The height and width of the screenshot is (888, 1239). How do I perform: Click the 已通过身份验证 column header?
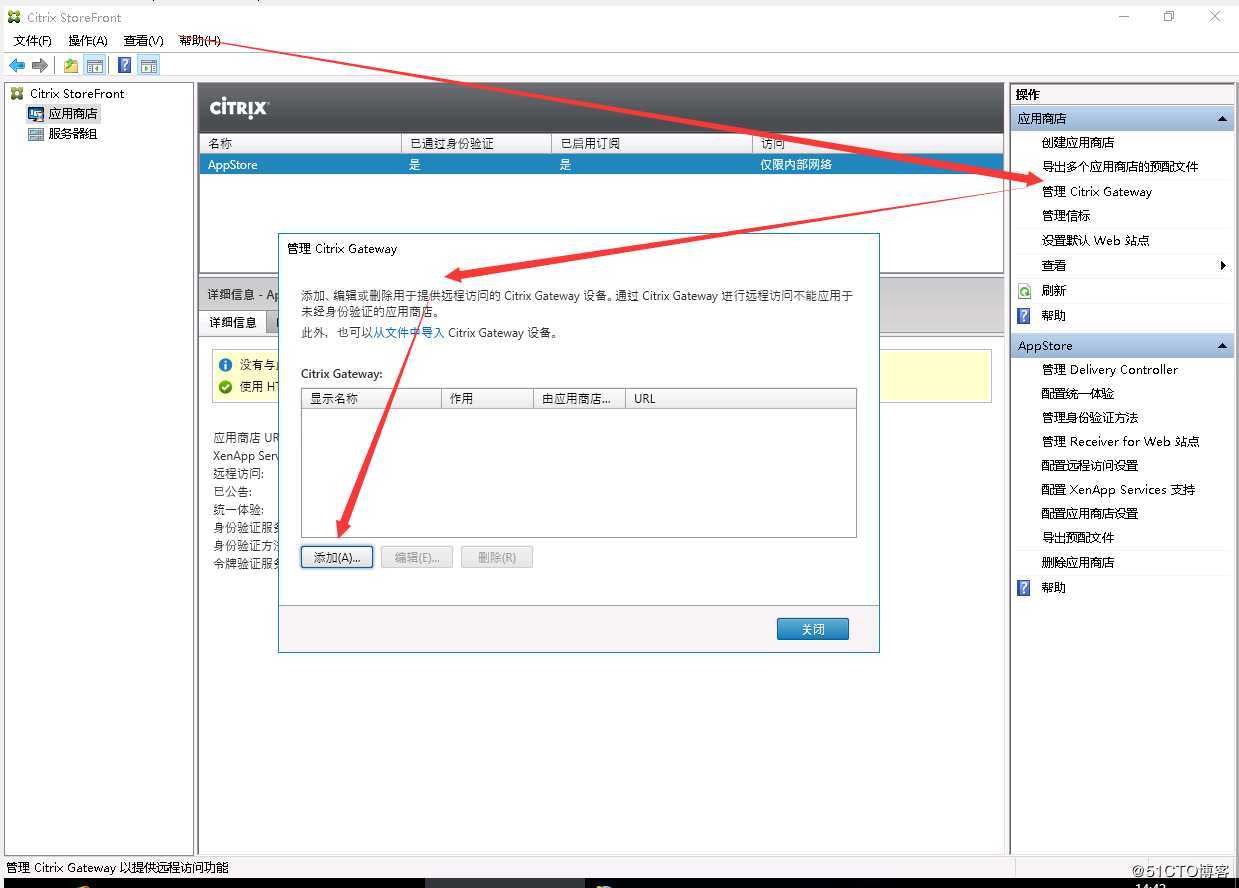[476, 144]
